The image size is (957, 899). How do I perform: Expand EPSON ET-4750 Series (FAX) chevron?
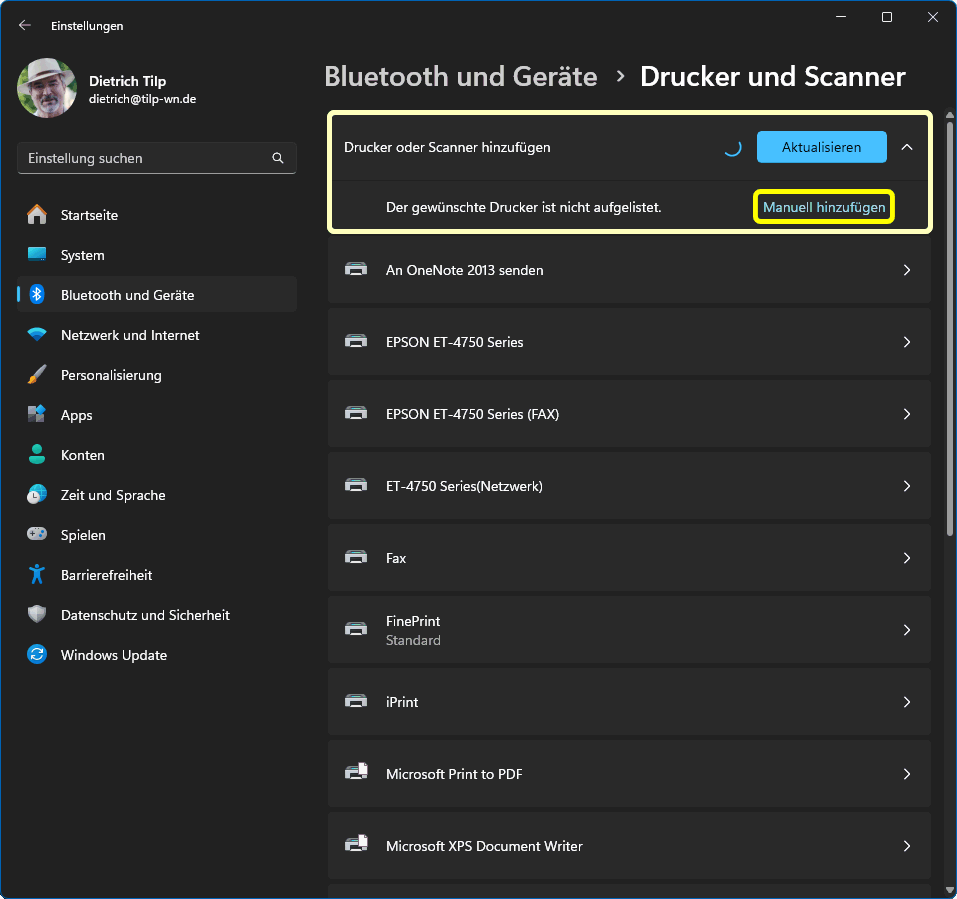(907, 414)
